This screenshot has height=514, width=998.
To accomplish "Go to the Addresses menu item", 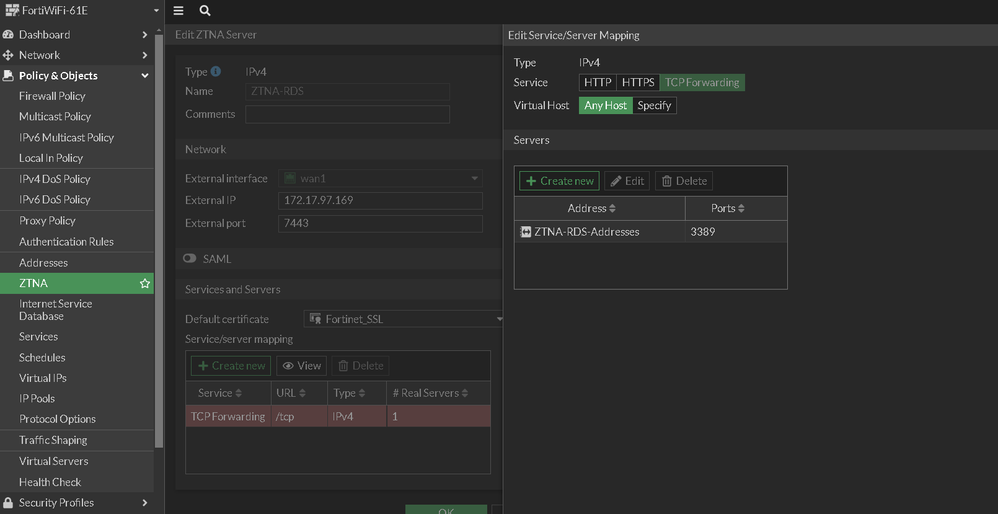I will pos(44,263).
